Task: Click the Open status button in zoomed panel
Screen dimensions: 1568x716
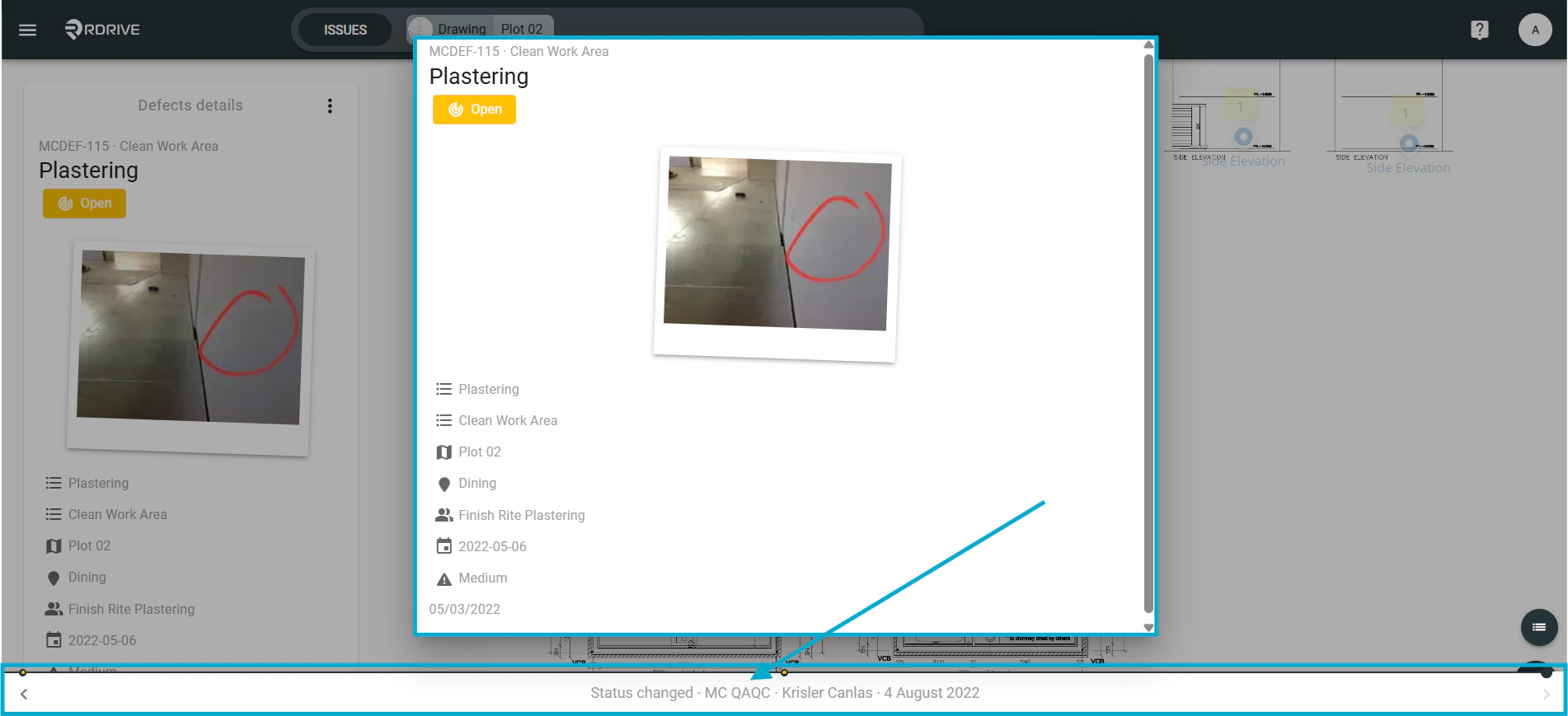Action: coord(474,110)
